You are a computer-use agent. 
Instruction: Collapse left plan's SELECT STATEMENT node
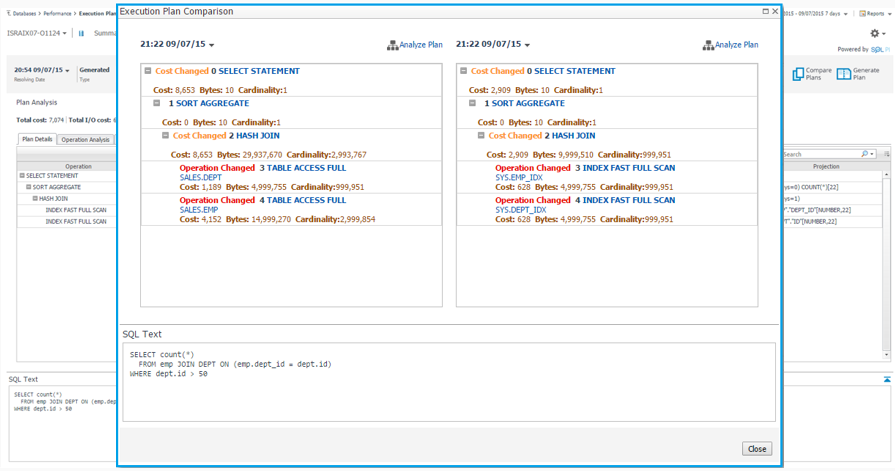coord(148,72)
